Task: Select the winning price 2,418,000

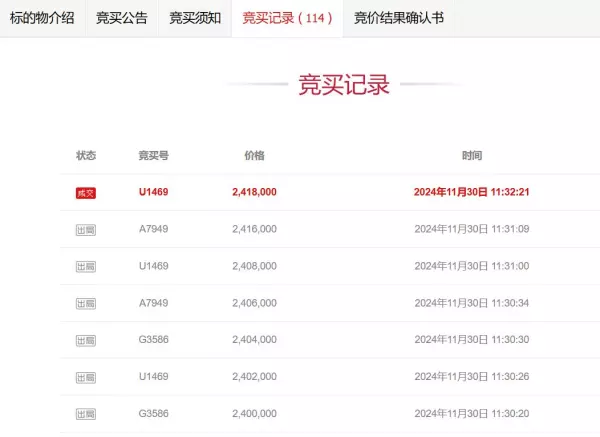Action: [254, 192]
